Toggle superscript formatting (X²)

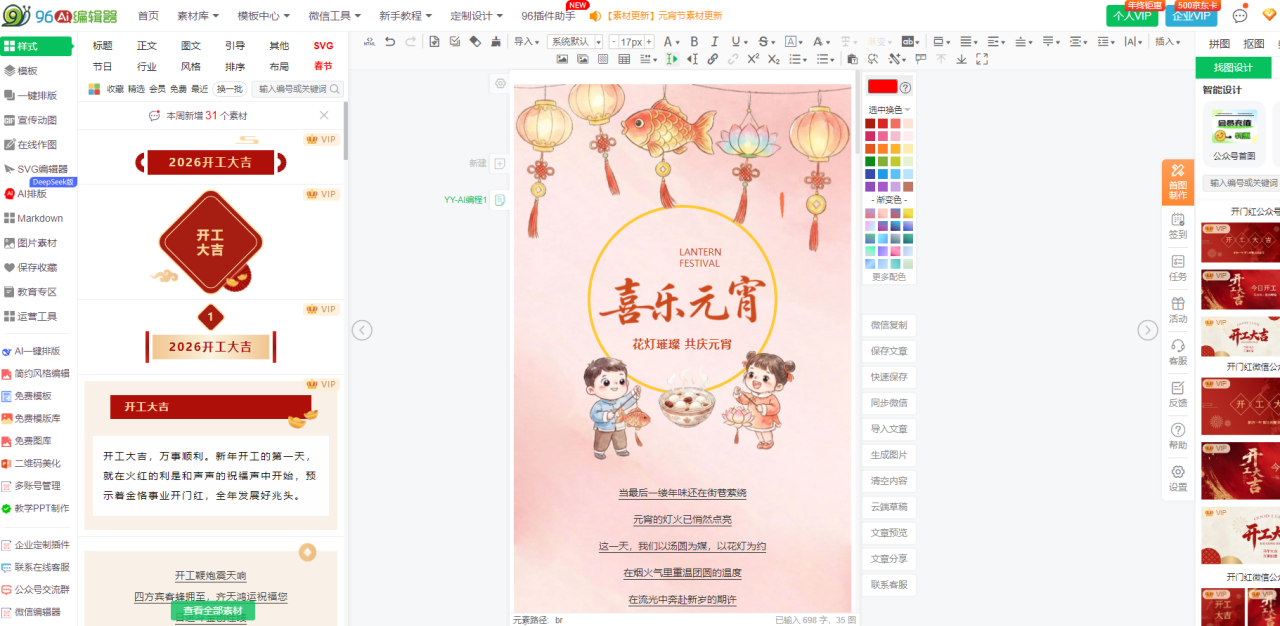coord(753,59)
